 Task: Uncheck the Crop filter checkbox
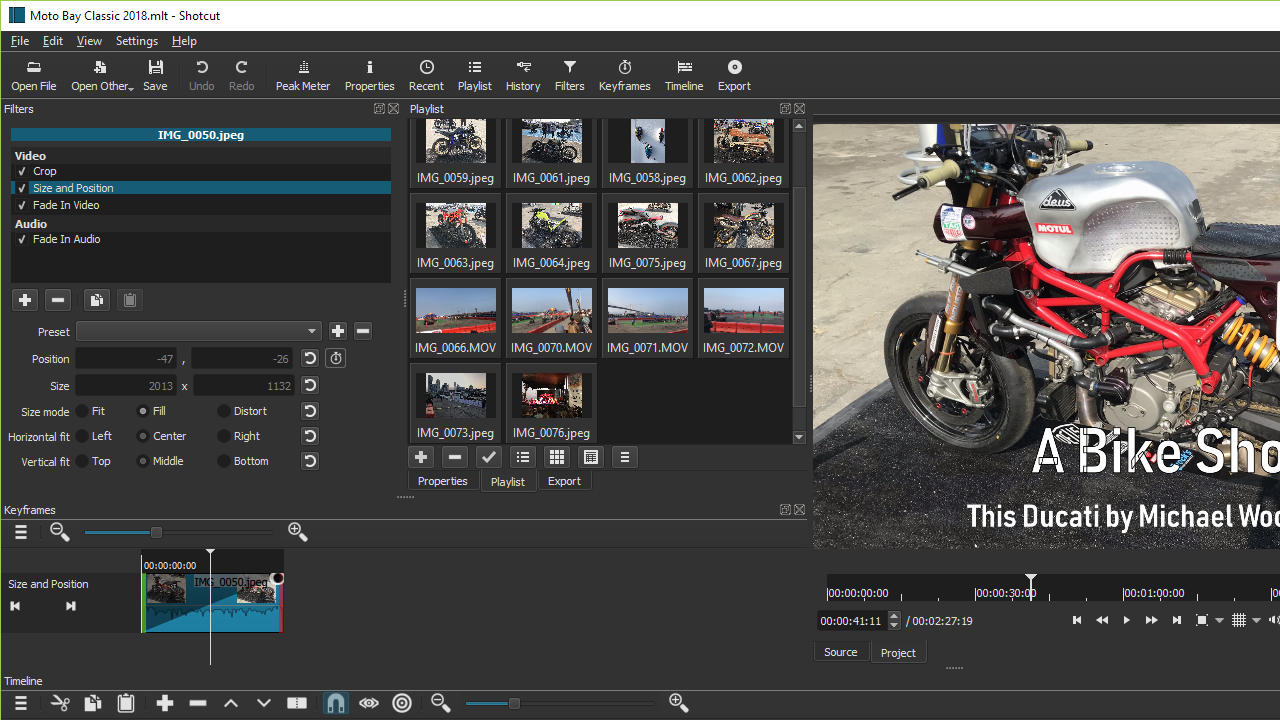click(22, 171)
